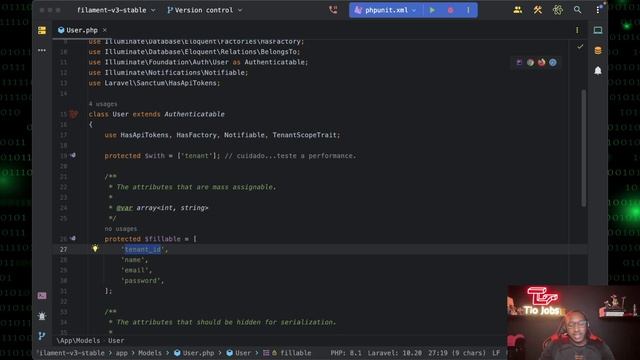This screenshot has width=640, height=360.
Task: Open file in Firefox browser icon
Action: click(x=541, y=62)
